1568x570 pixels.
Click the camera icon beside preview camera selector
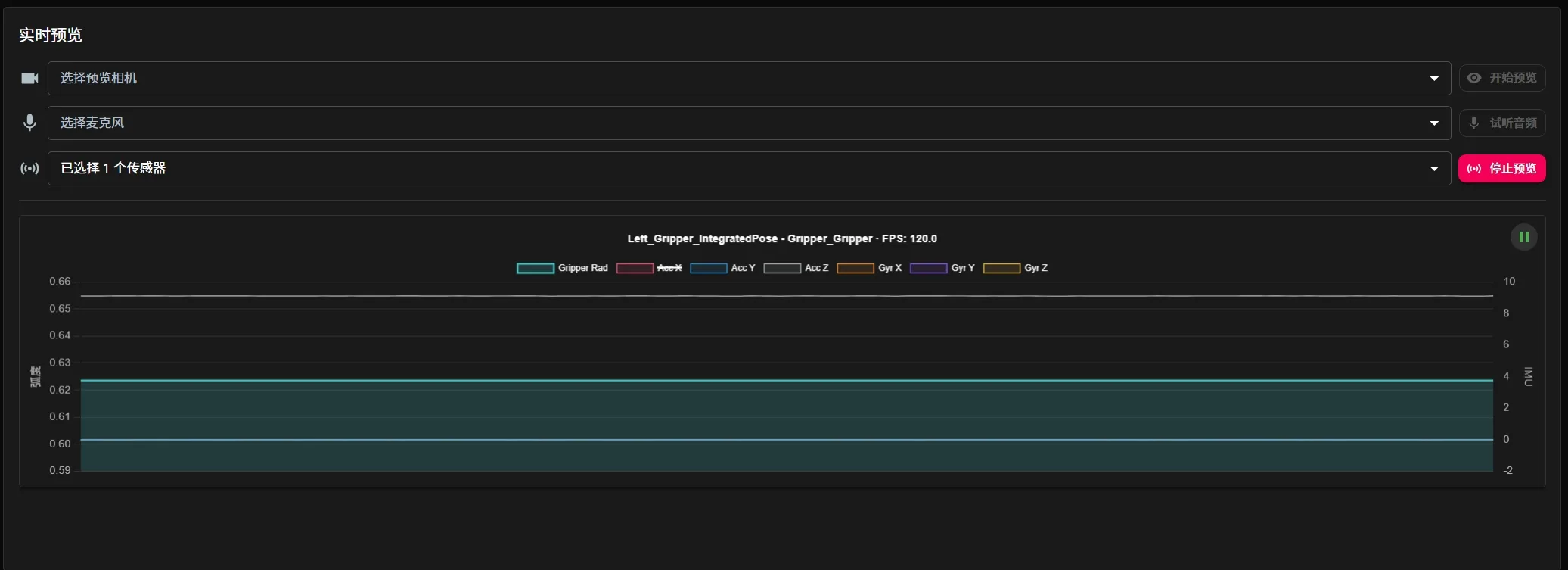[29, 78]
